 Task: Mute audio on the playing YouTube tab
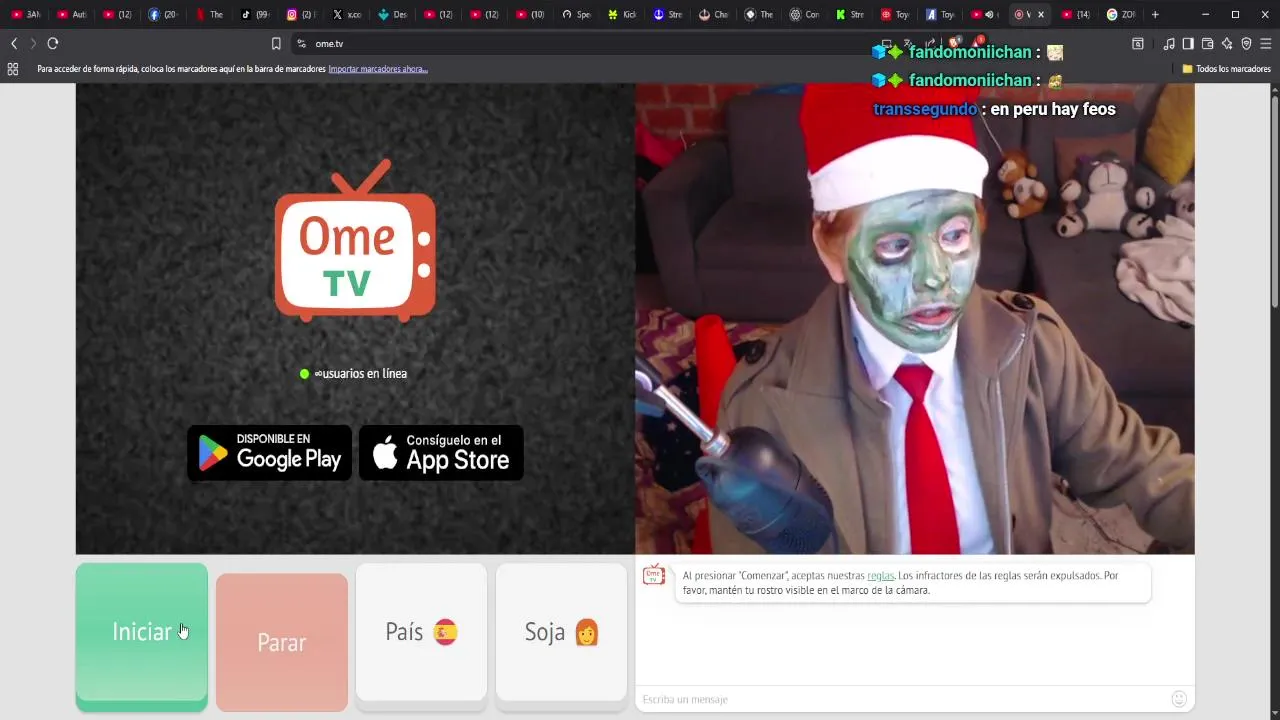tap(990, 14)
